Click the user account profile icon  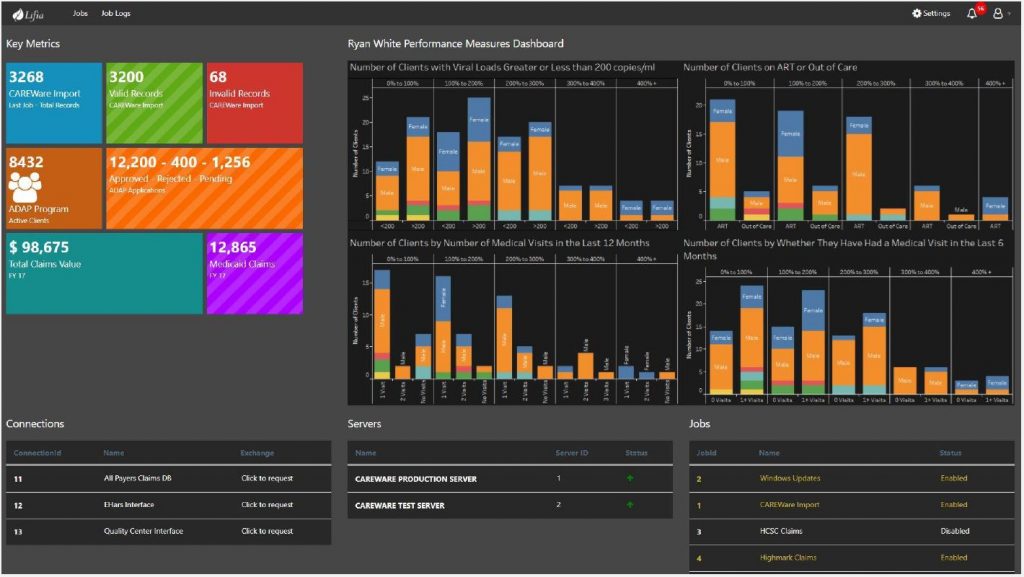pos(998,13)
